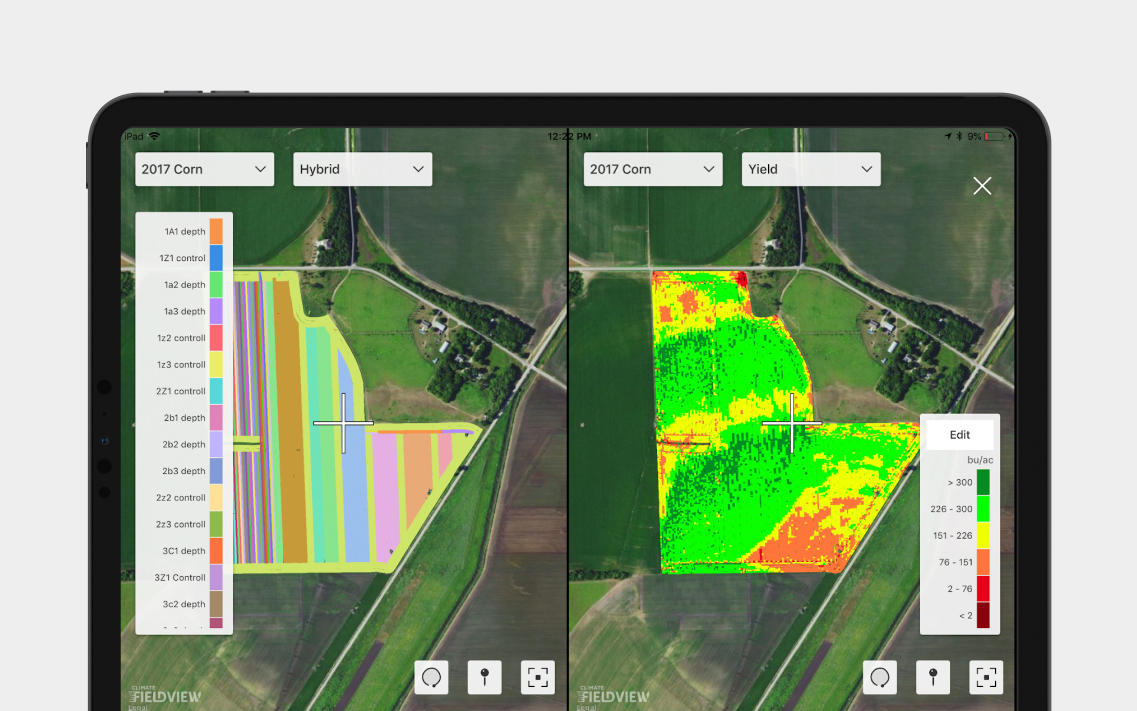The width and height of the screenshot is (1137, 711).
Task: Close the split map comparison view
Action: tap(981, 186)
